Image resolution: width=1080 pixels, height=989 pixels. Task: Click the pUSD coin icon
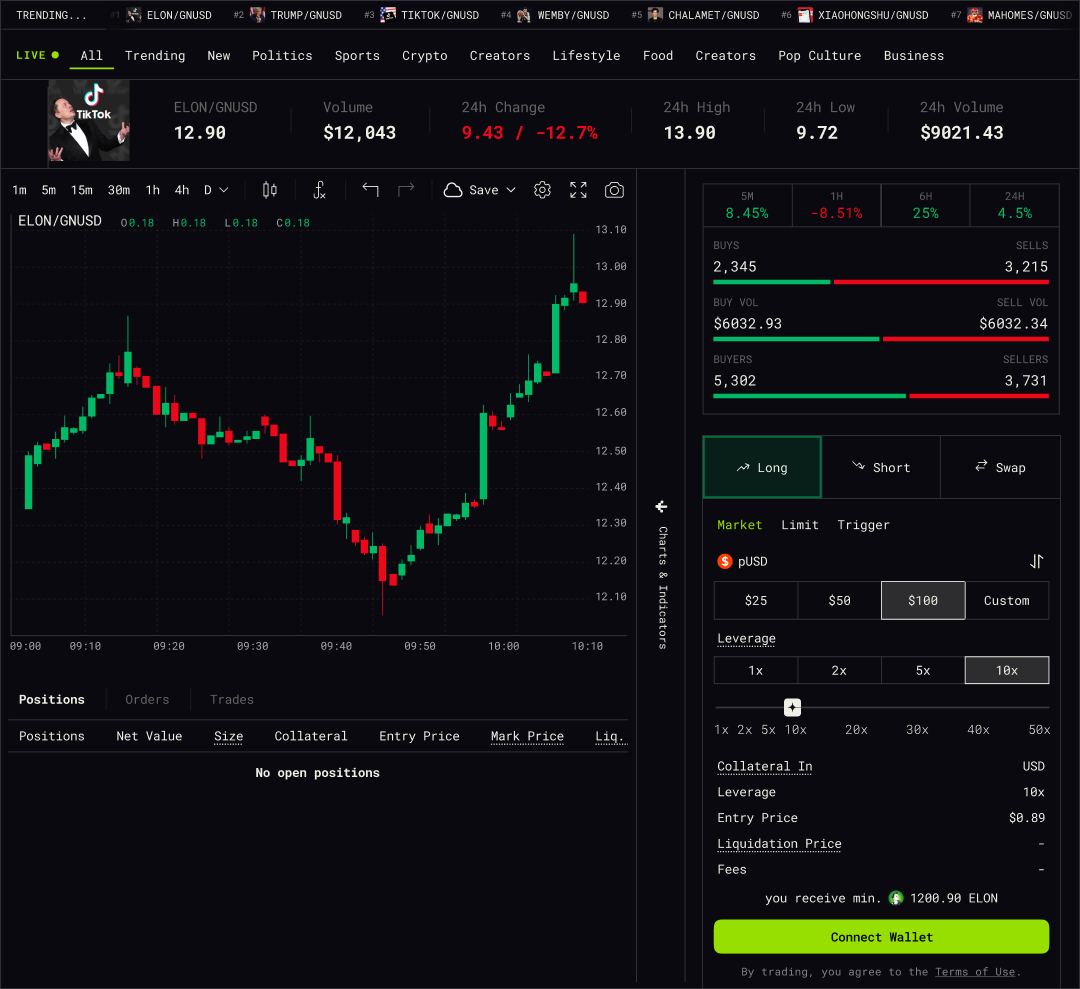pyautogui.click(x=725, y=561)
